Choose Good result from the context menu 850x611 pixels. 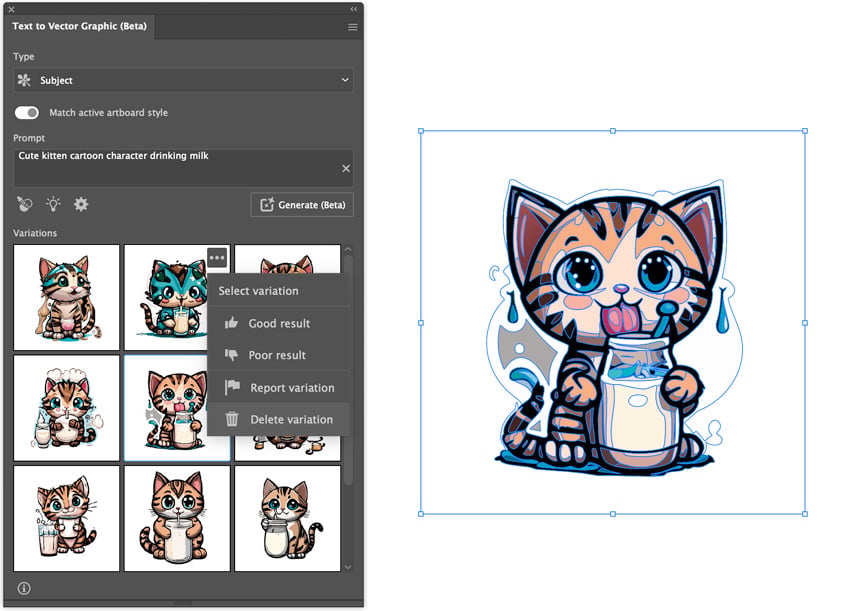(278, 323)
